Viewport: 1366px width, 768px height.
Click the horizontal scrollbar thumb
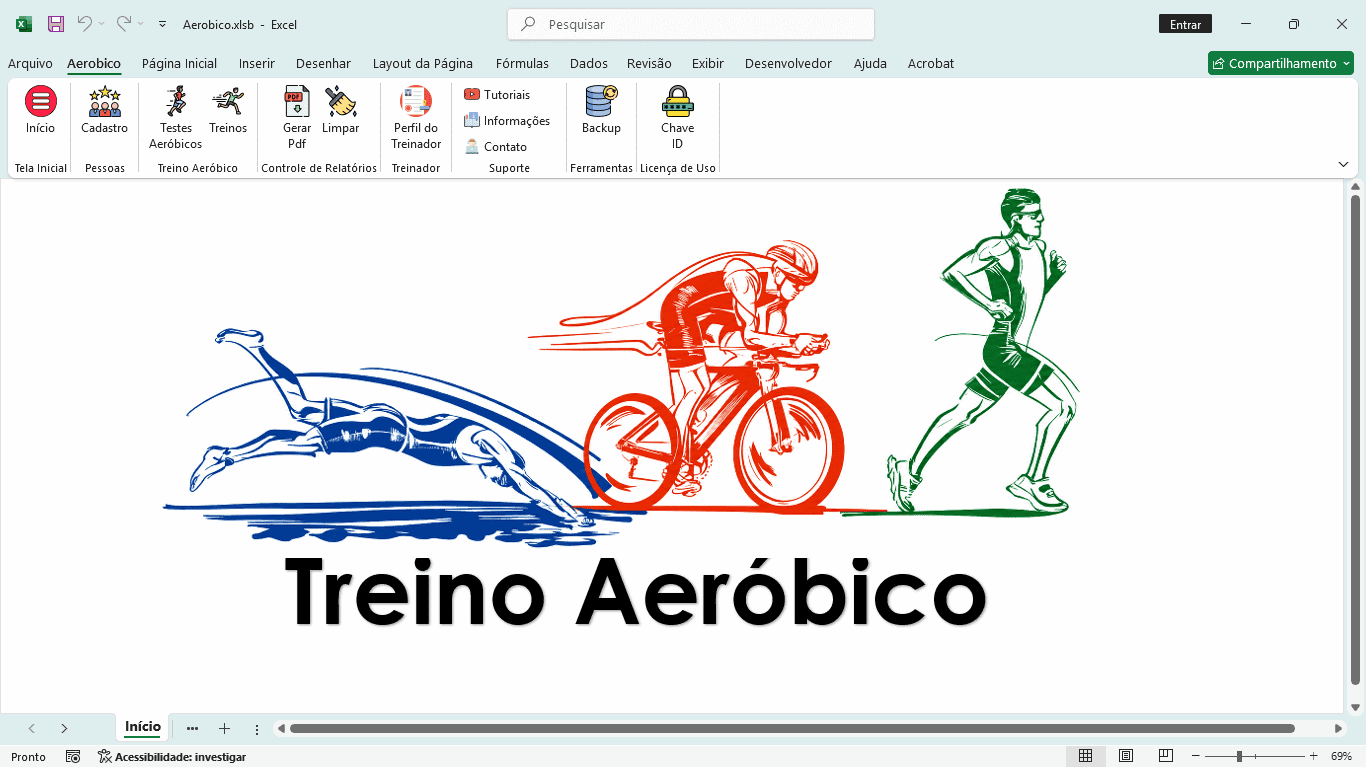click(792, 729)
